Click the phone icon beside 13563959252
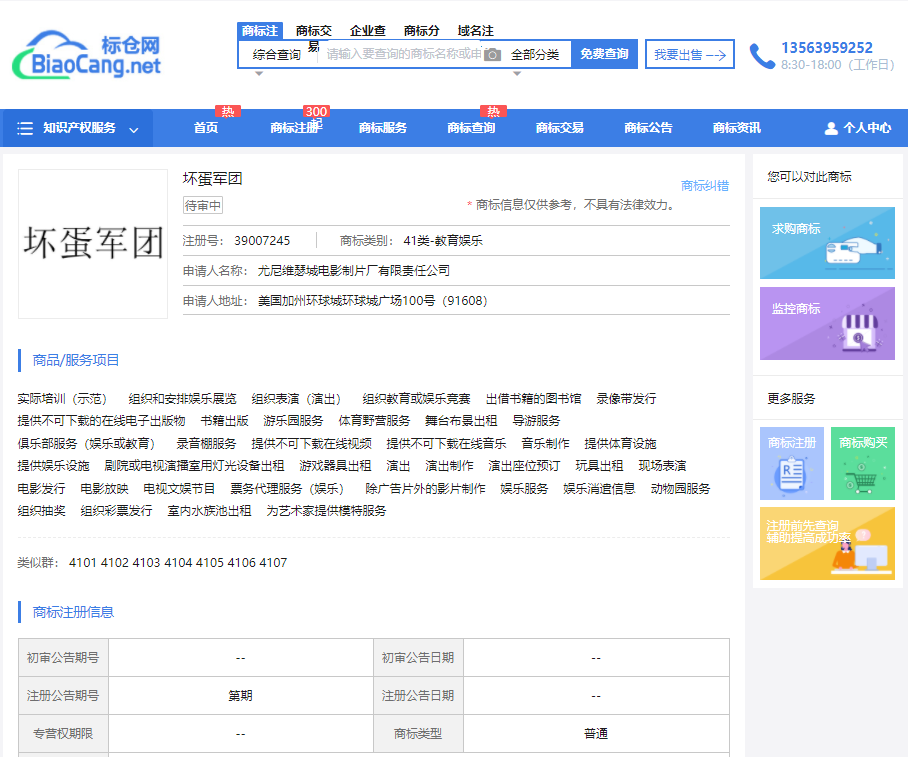 pyautogui.click(x=761, y=56)
